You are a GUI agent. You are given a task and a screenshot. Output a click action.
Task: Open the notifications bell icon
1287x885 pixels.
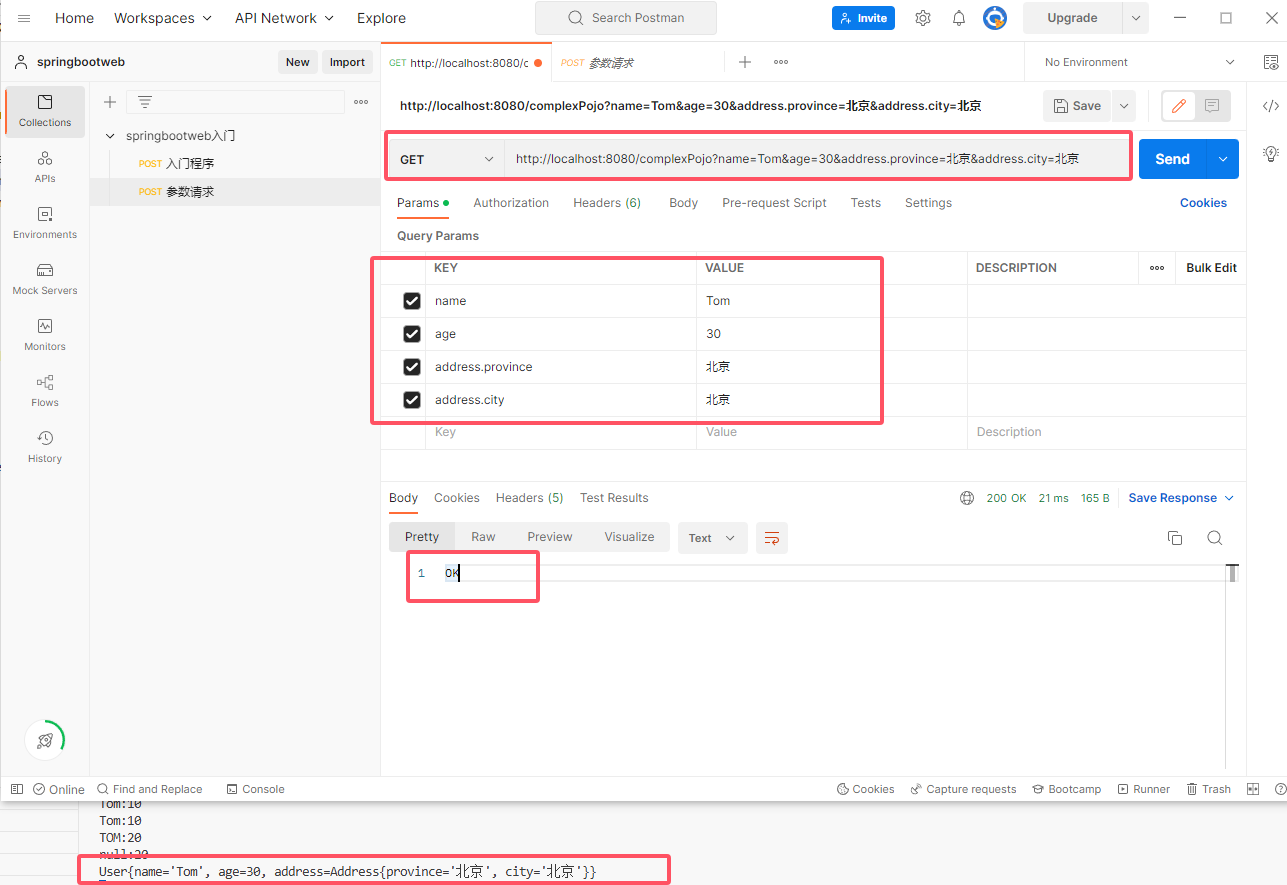coord(959,18)
